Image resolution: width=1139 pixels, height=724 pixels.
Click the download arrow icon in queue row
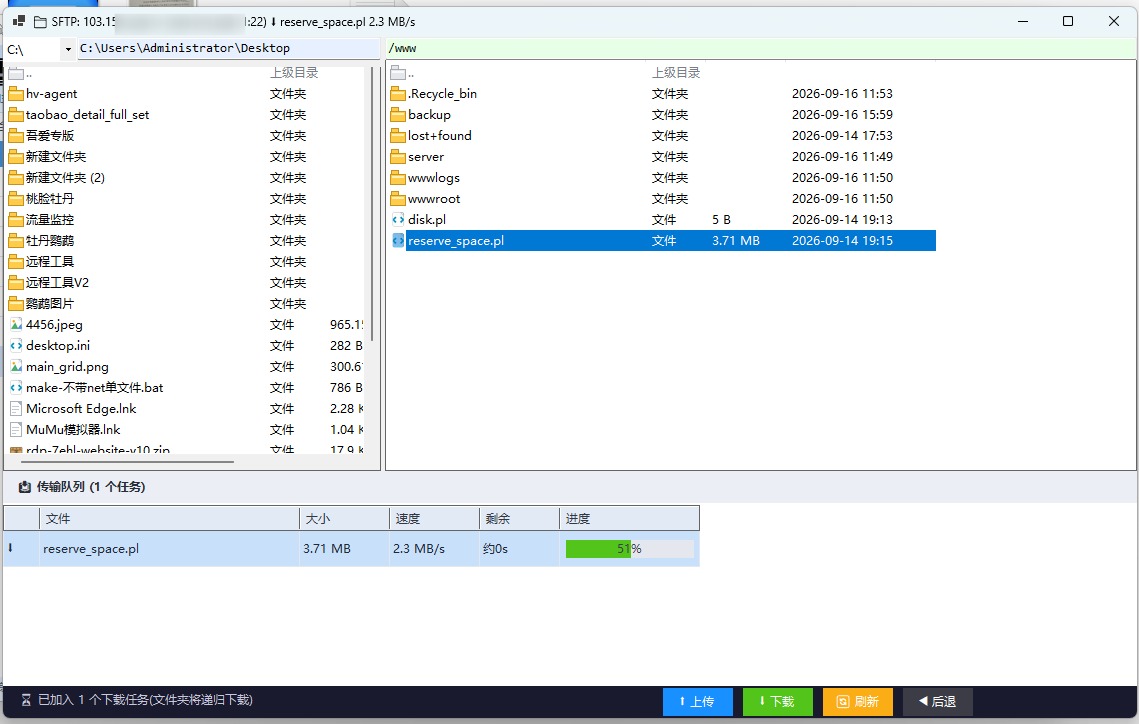point(10,548)
